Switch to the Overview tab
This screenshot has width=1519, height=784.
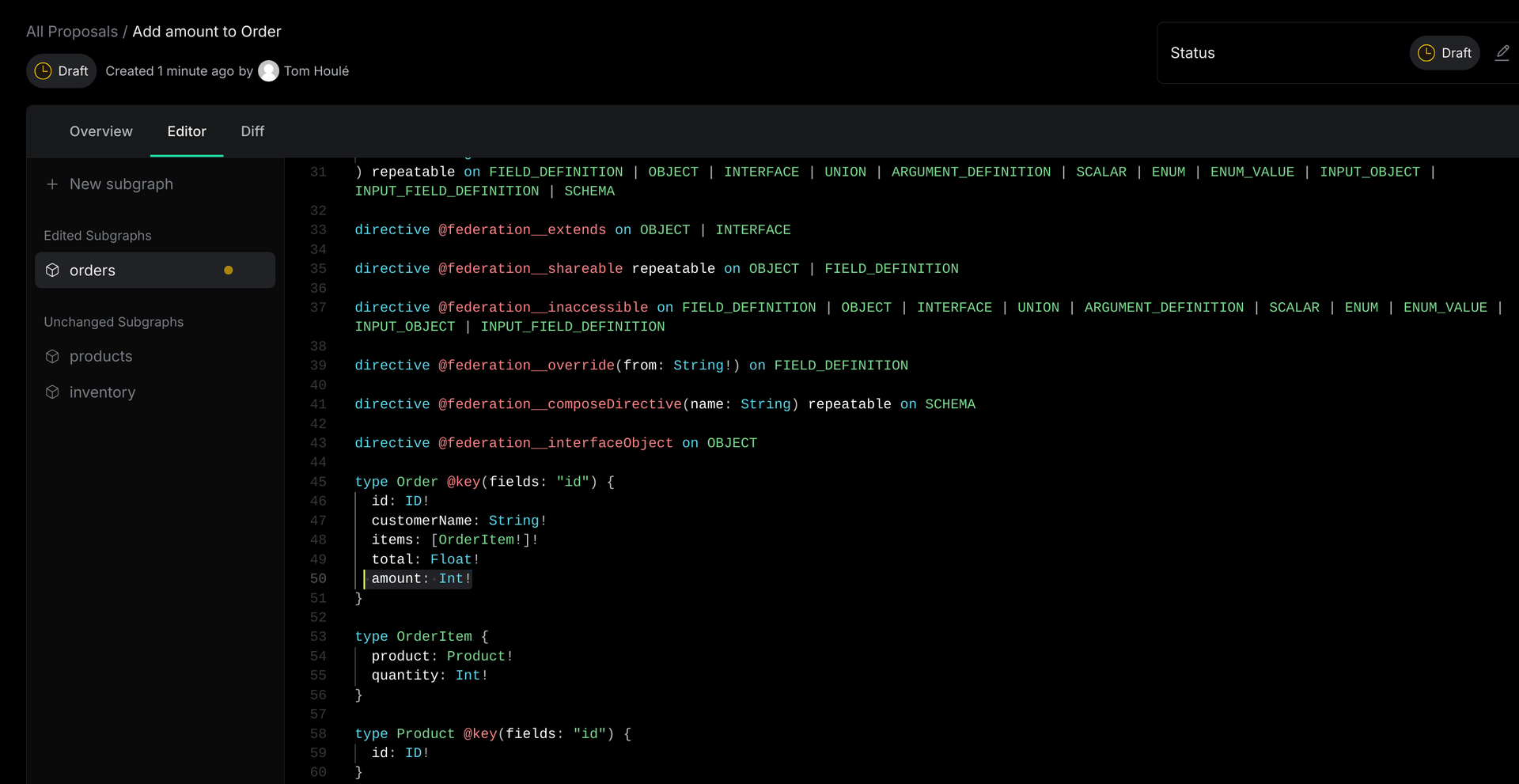tap(100, 131)
